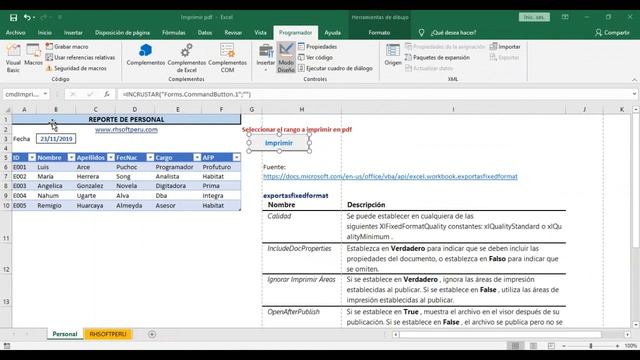Toggle Usar referencias relativas
Viewport: 640px width, 360px height.
tap(80, 58)
